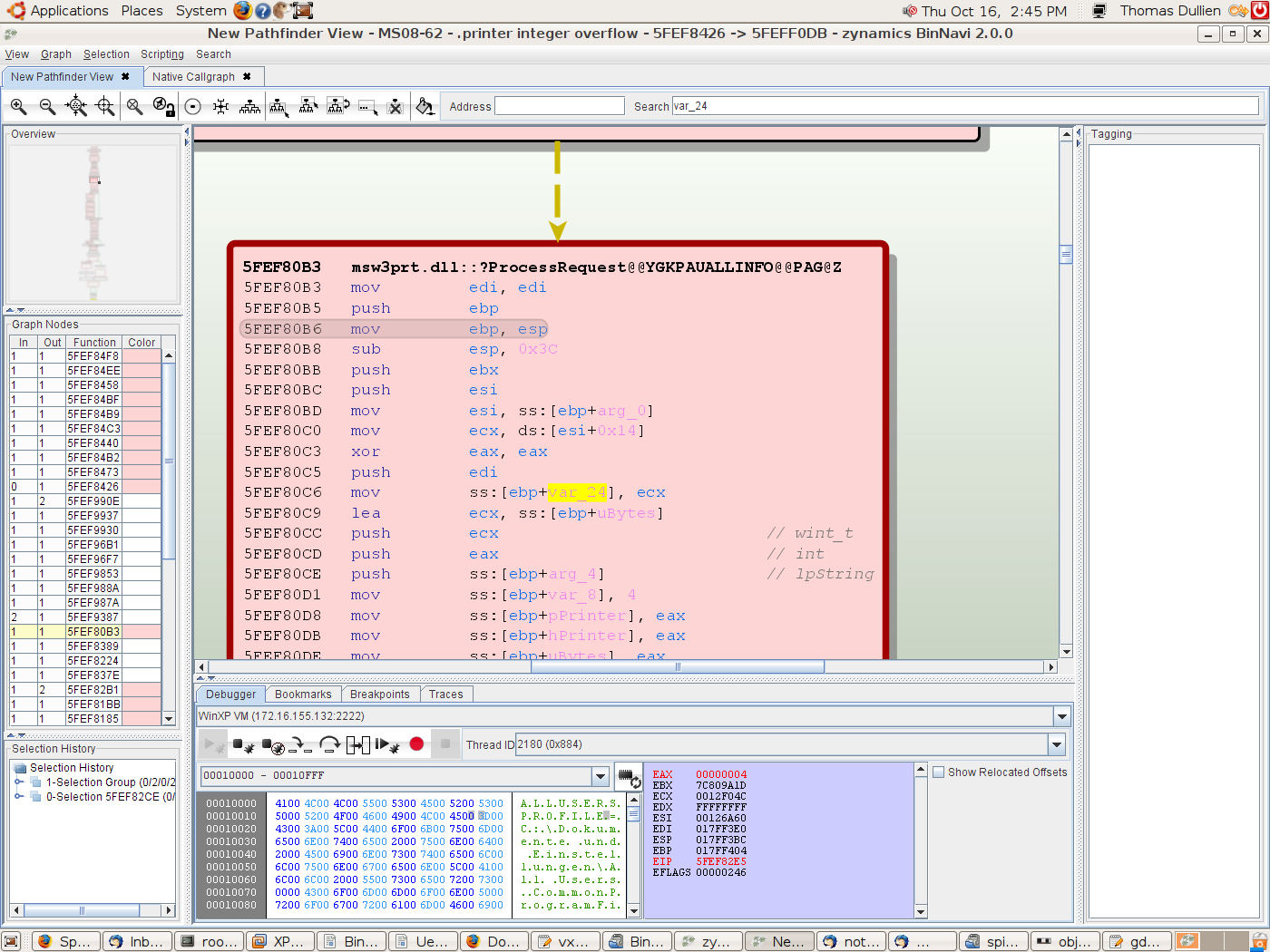Open the Selection menu
The height and width of the screenshot is (952, 1270).
point(106,54)
